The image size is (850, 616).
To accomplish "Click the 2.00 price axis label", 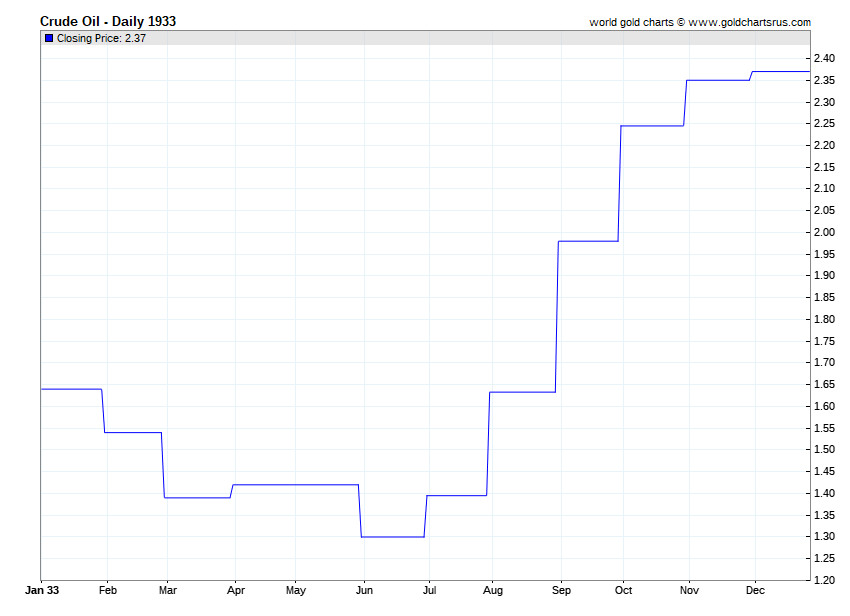I will [x=825, y=232].
